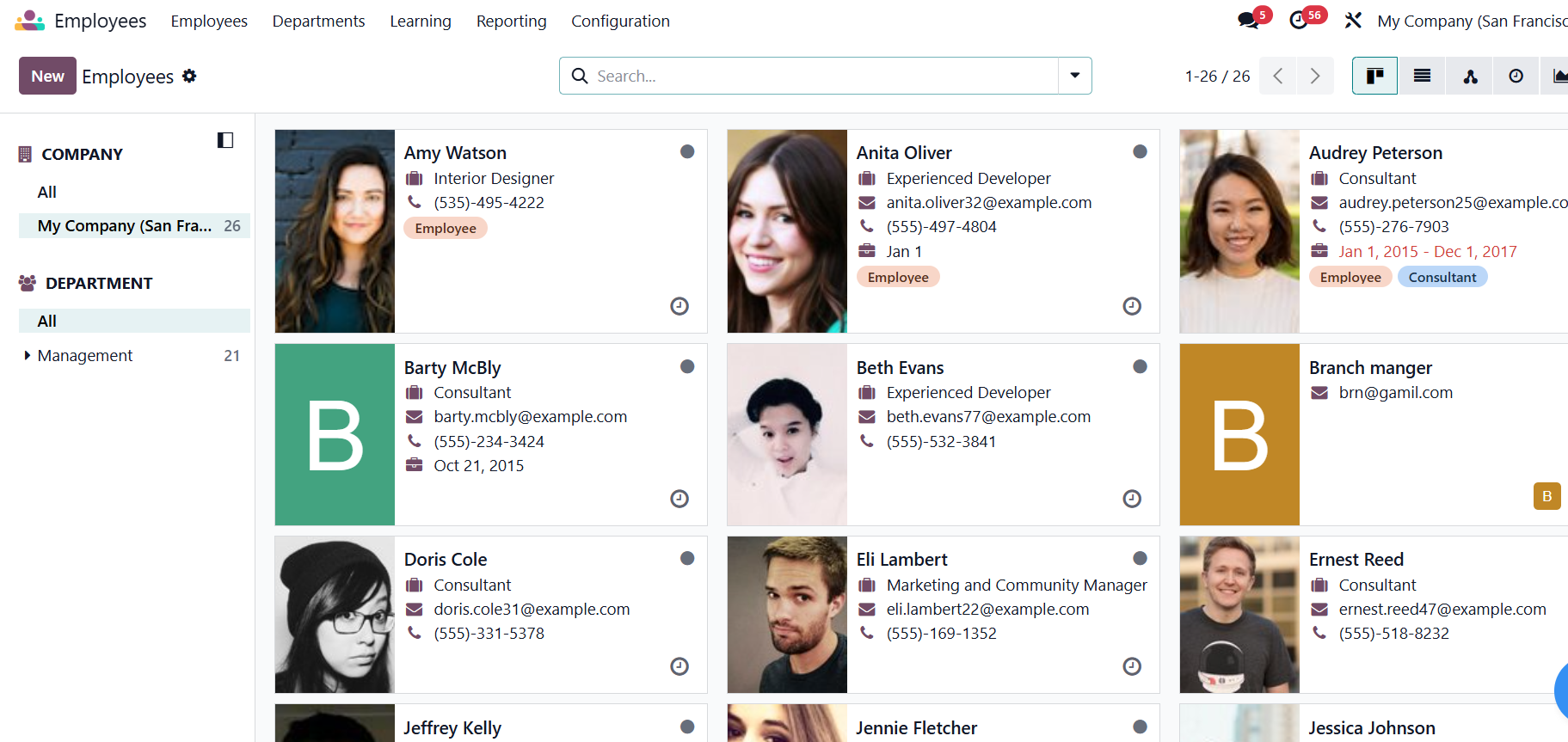This screenshot has width=1568, height=742.
Task: Open the developer tools wrench icon
Action: 1353,21
